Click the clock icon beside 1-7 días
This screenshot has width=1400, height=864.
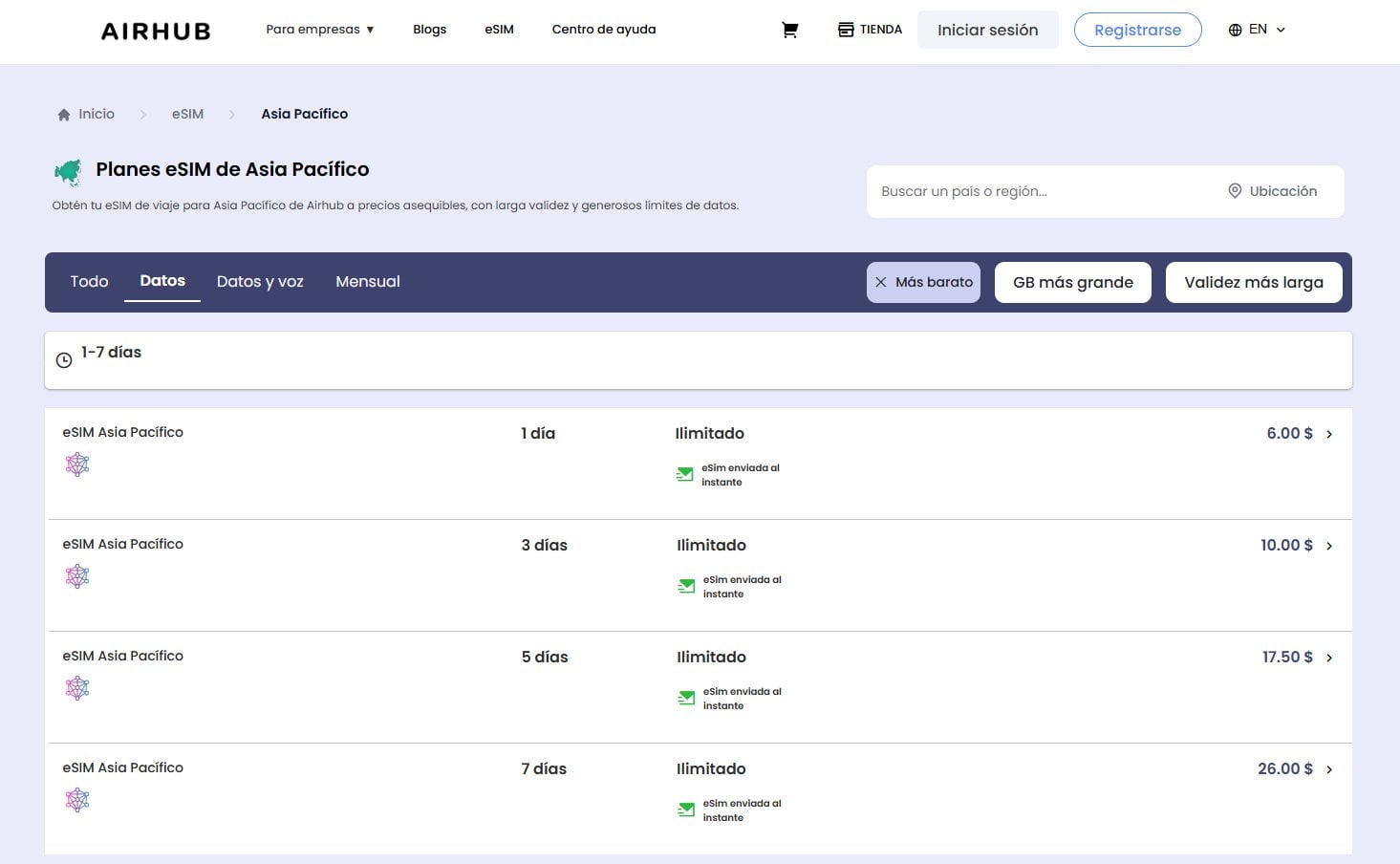click(x=64, y=360)
